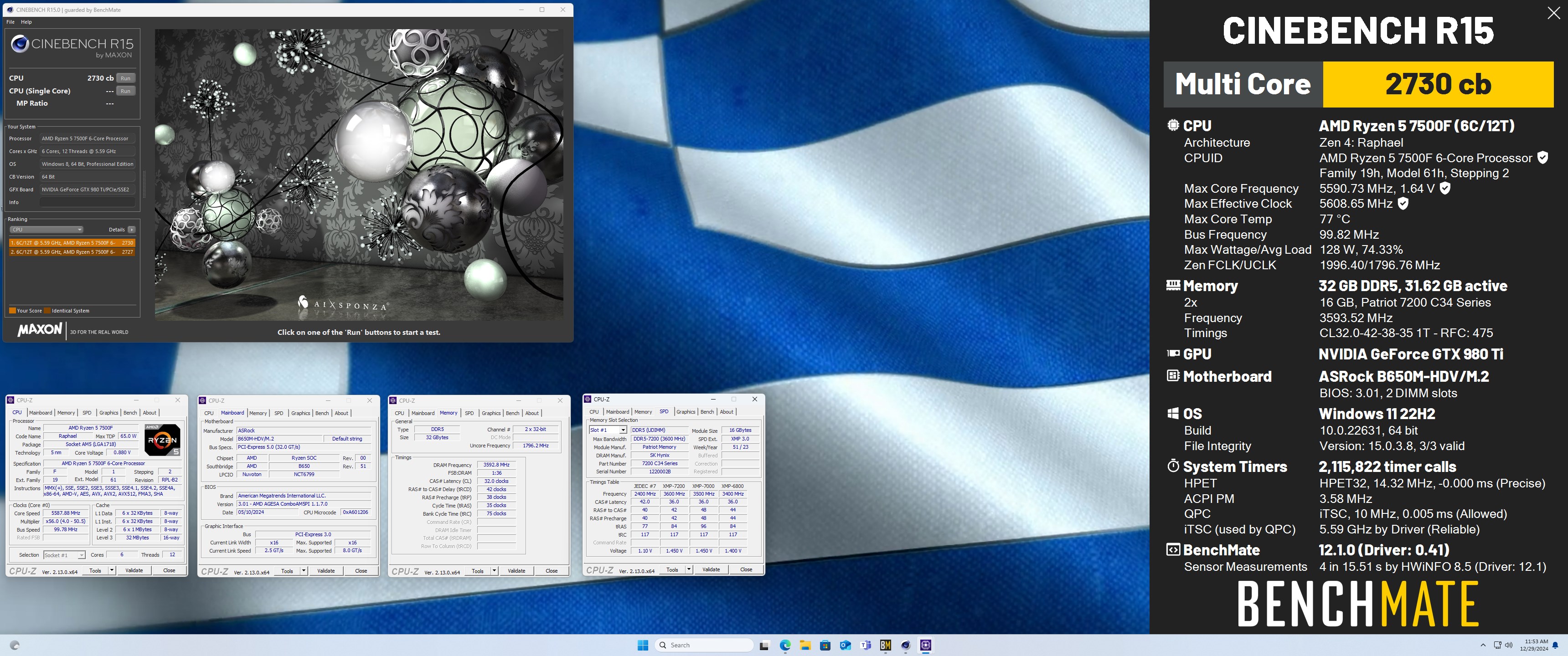Click 'NVIDIA GeForce GTX 980 Ti' in the BenchMate panel
Image resolution: width=1568 pixels, height=656 pixels.
pos(1410,354)
